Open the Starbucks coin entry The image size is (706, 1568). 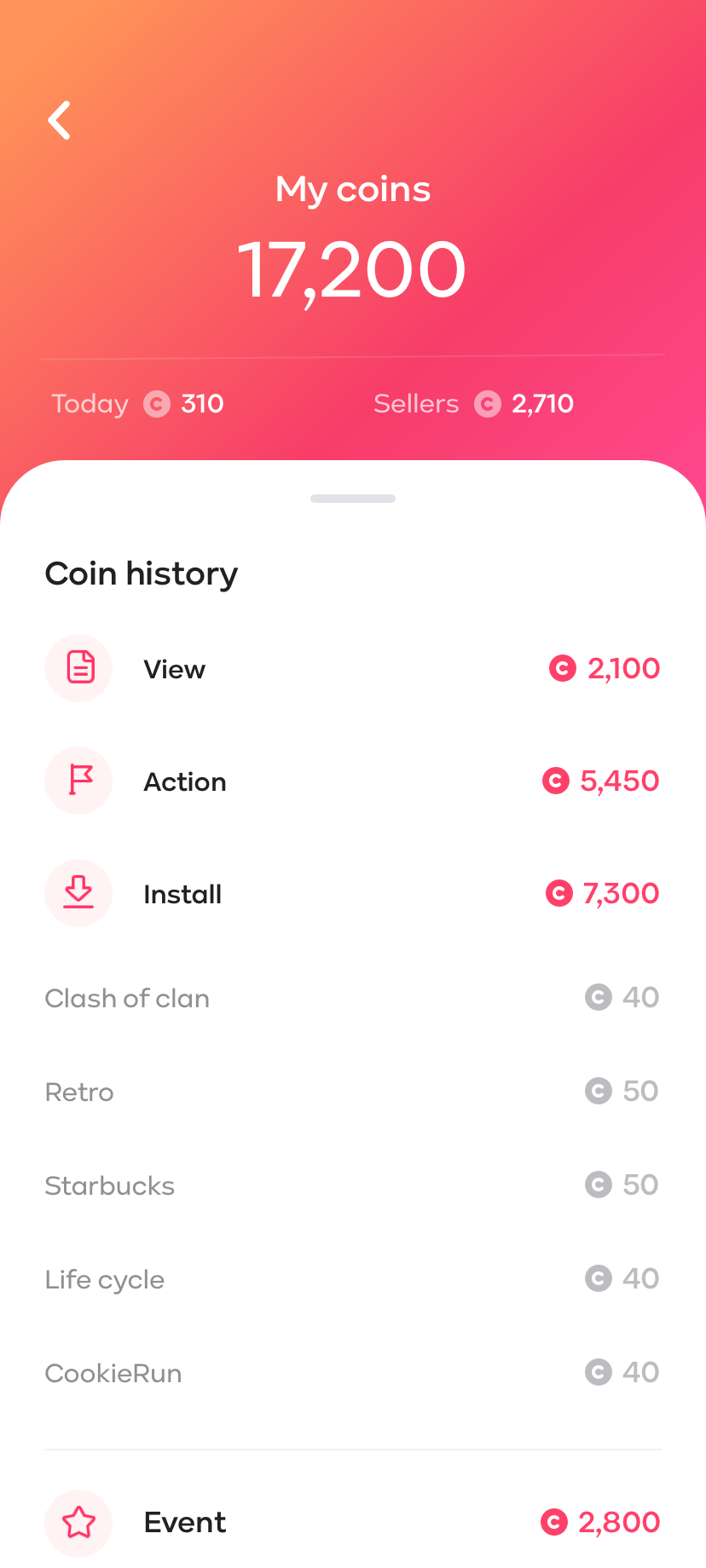tap(353, 1185)
